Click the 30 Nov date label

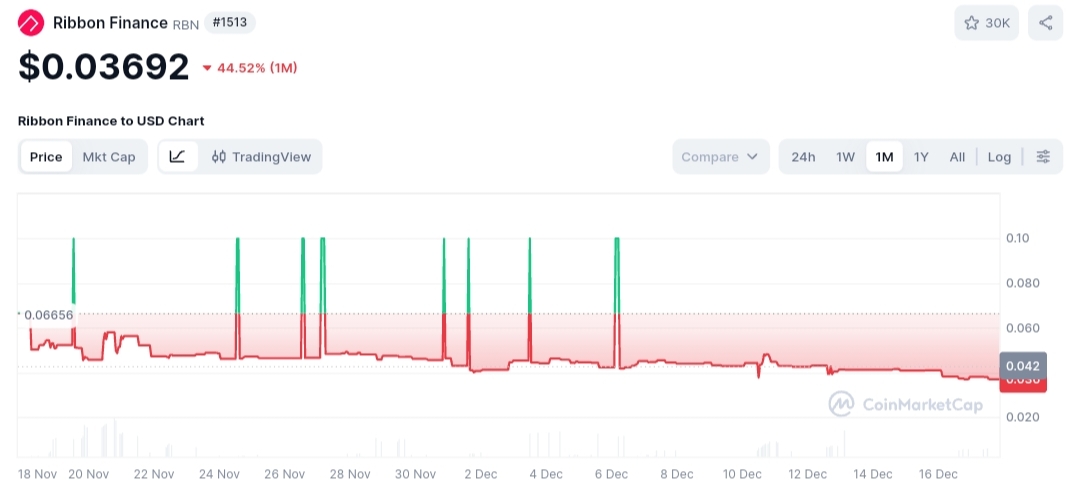click(415, 474)
